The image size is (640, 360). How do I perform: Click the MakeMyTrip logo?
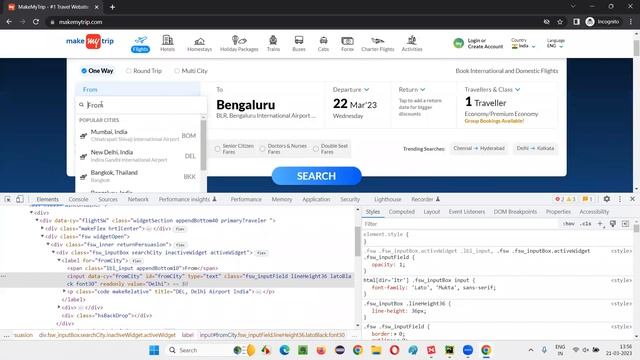pyautogui.click(x=90, y=41)
